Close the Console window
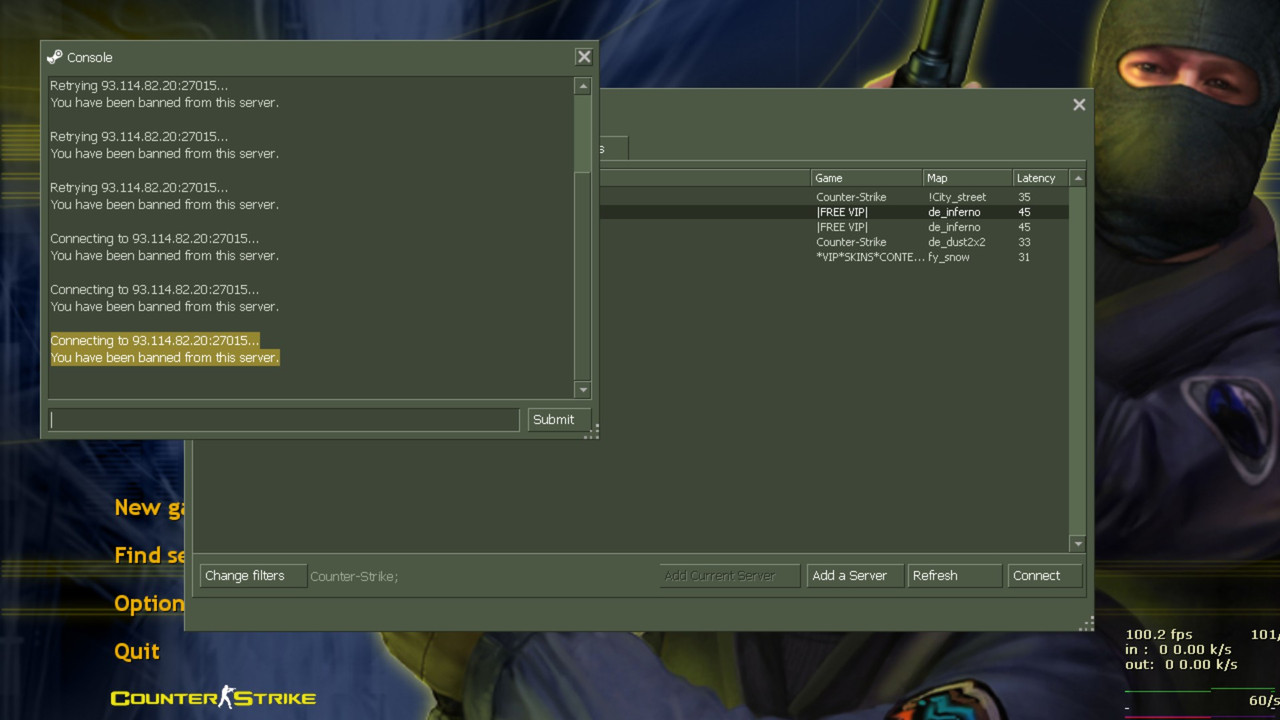 point(584,57)
